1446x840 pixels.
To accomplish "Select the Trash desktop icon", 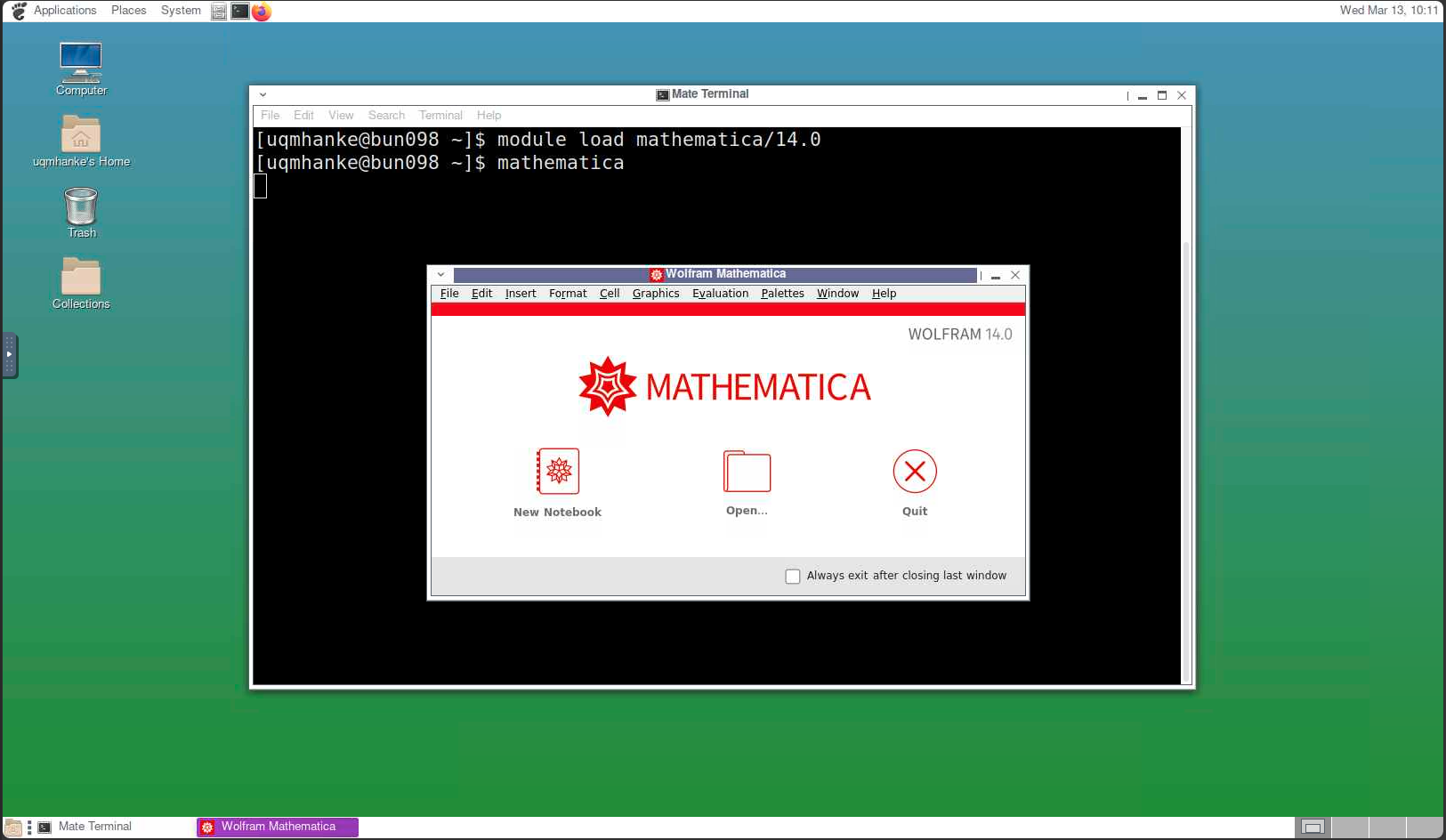I will [x=81, y=206].
